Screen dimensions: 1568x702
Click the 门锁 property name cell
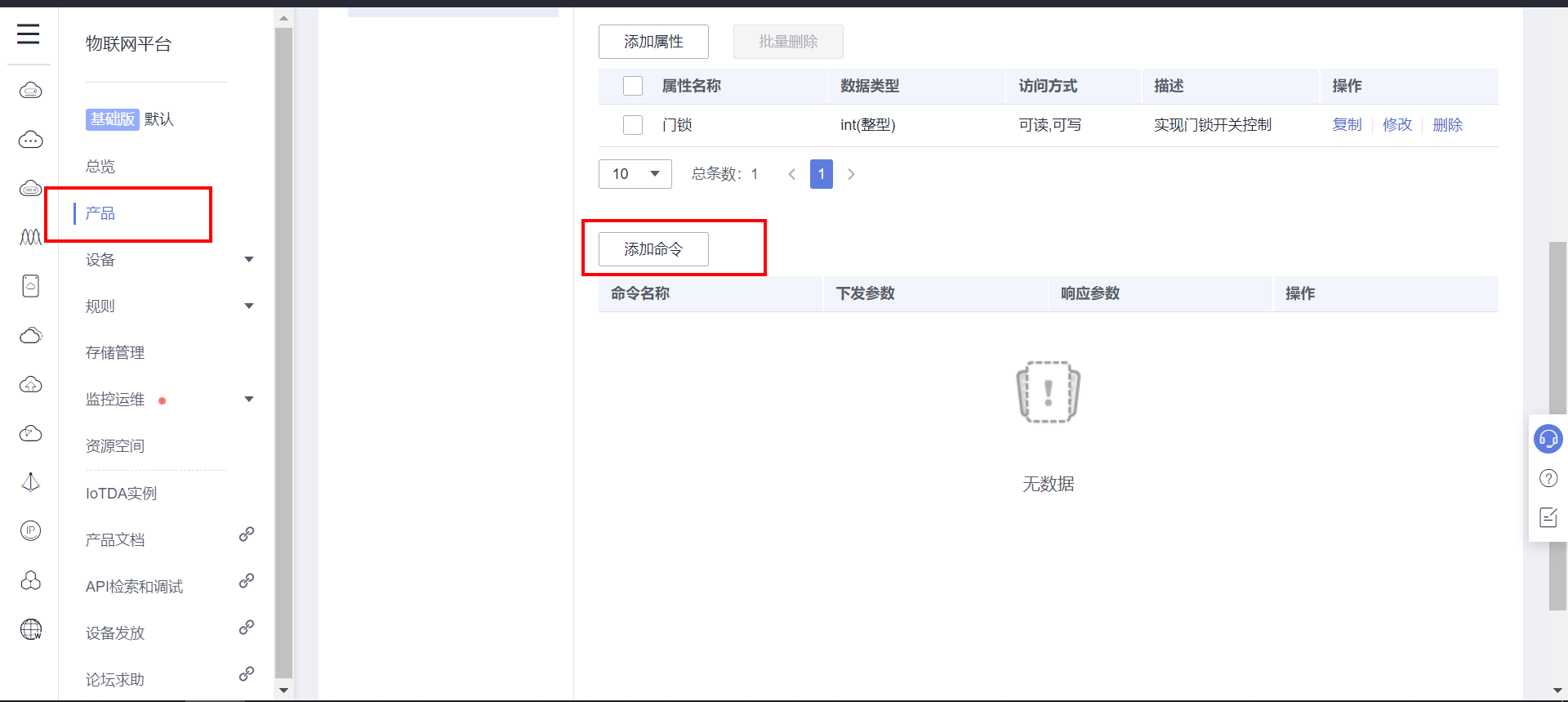pyautogui.click(x=677, y=125)
